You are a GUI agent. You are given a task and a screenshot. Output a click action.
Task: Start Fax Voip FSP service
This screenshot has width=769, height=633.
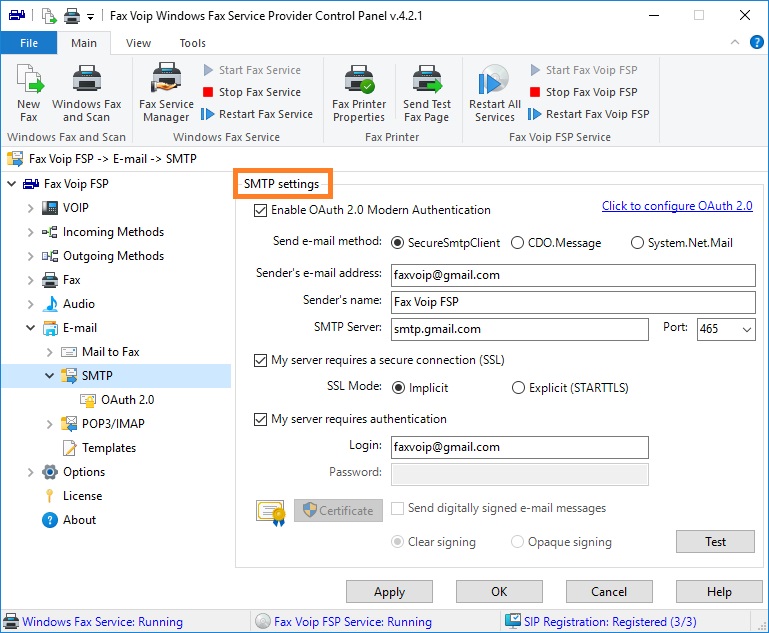[x=584, y=70]
